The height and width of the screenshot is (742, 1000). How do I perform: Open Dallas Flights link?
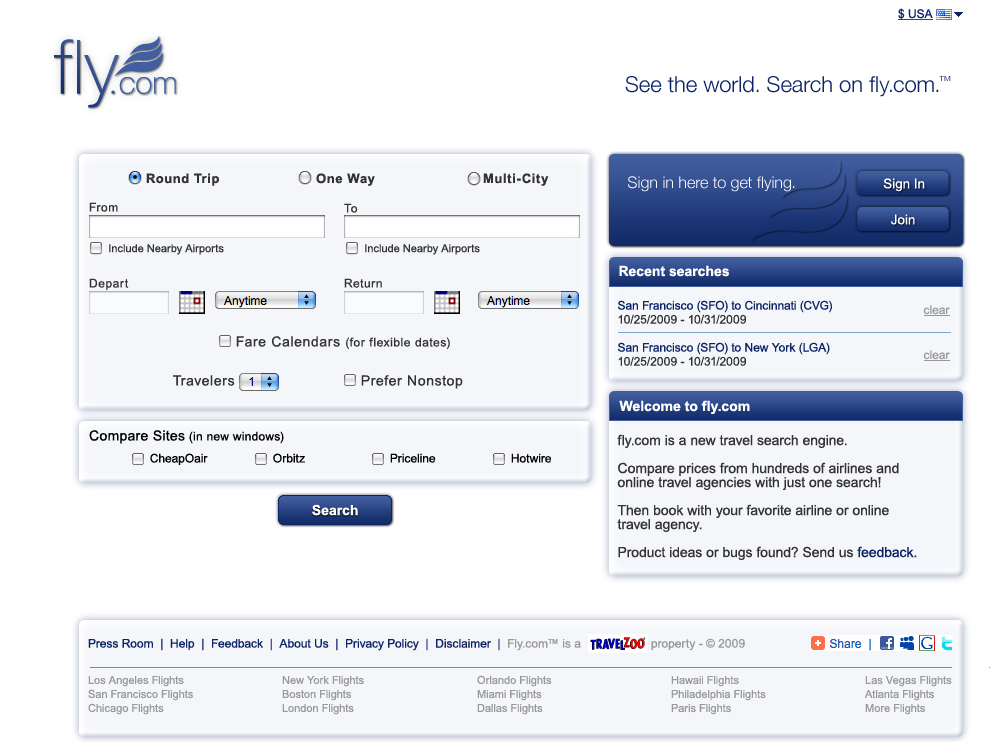[510, 708]
